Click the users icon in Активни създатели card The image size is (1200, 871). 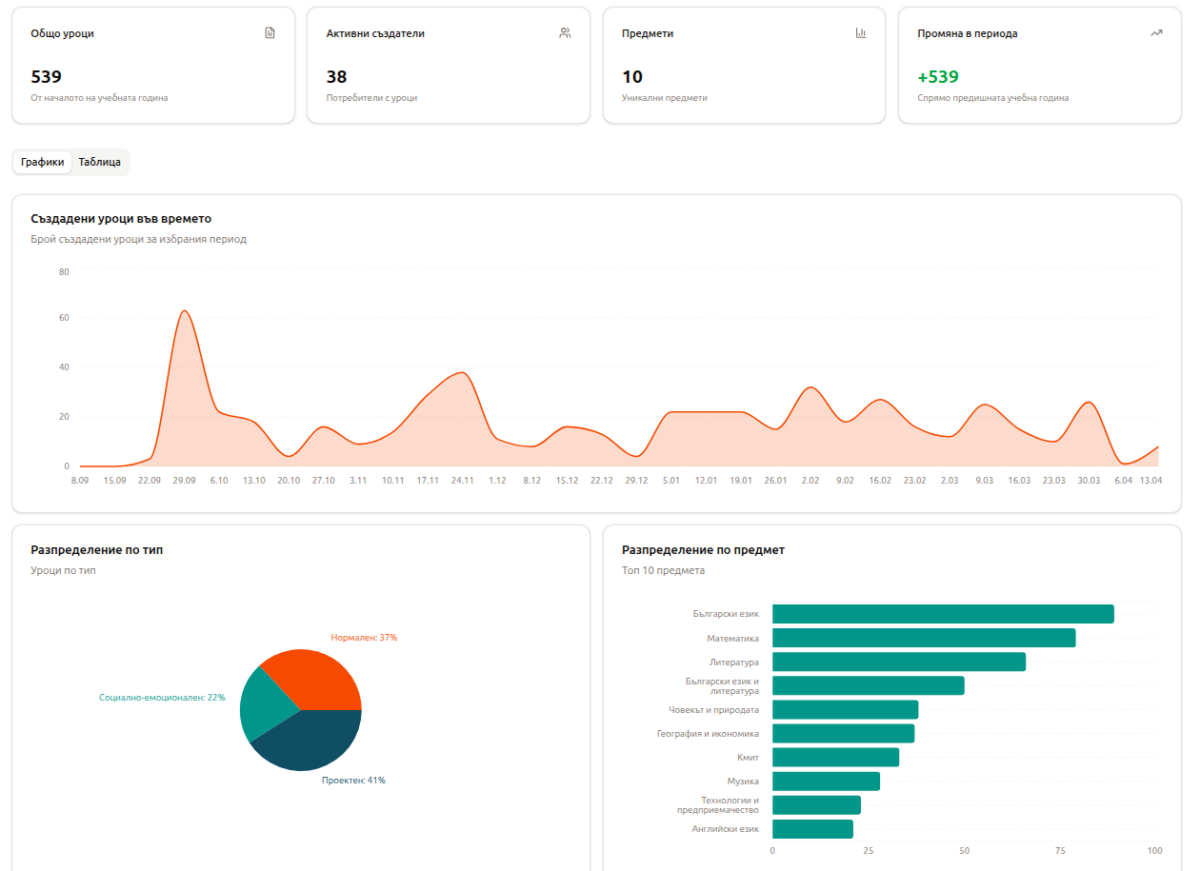point(565,33)
